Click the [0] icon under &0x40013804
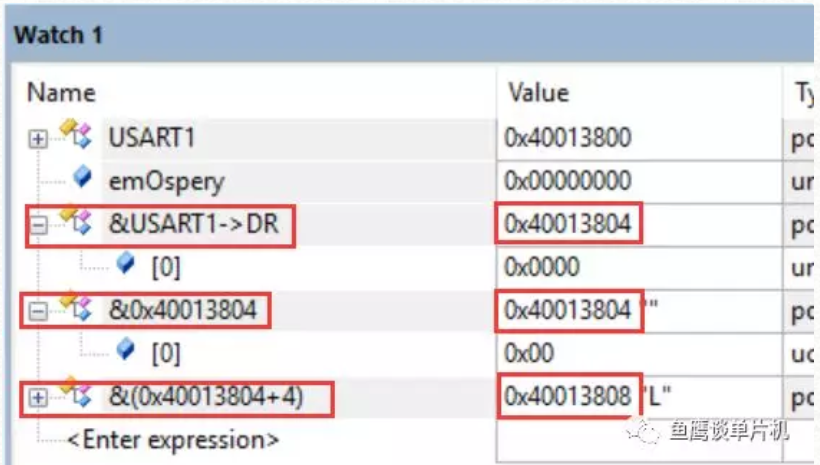Viewport: 820px width, 465px height. [x=126, y=349]
